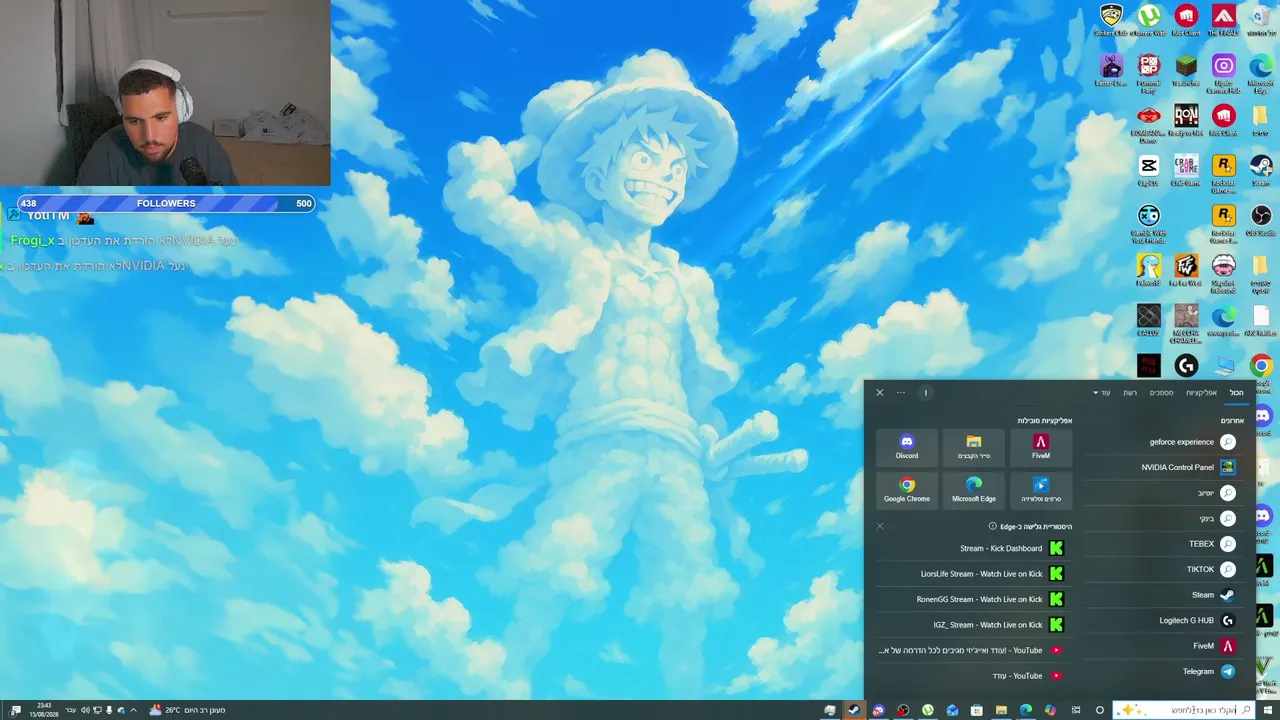Select the Minecraft TLauncher desktop icon
The width and height of the screenshot is (1280, 720).
coord(1186,70)
